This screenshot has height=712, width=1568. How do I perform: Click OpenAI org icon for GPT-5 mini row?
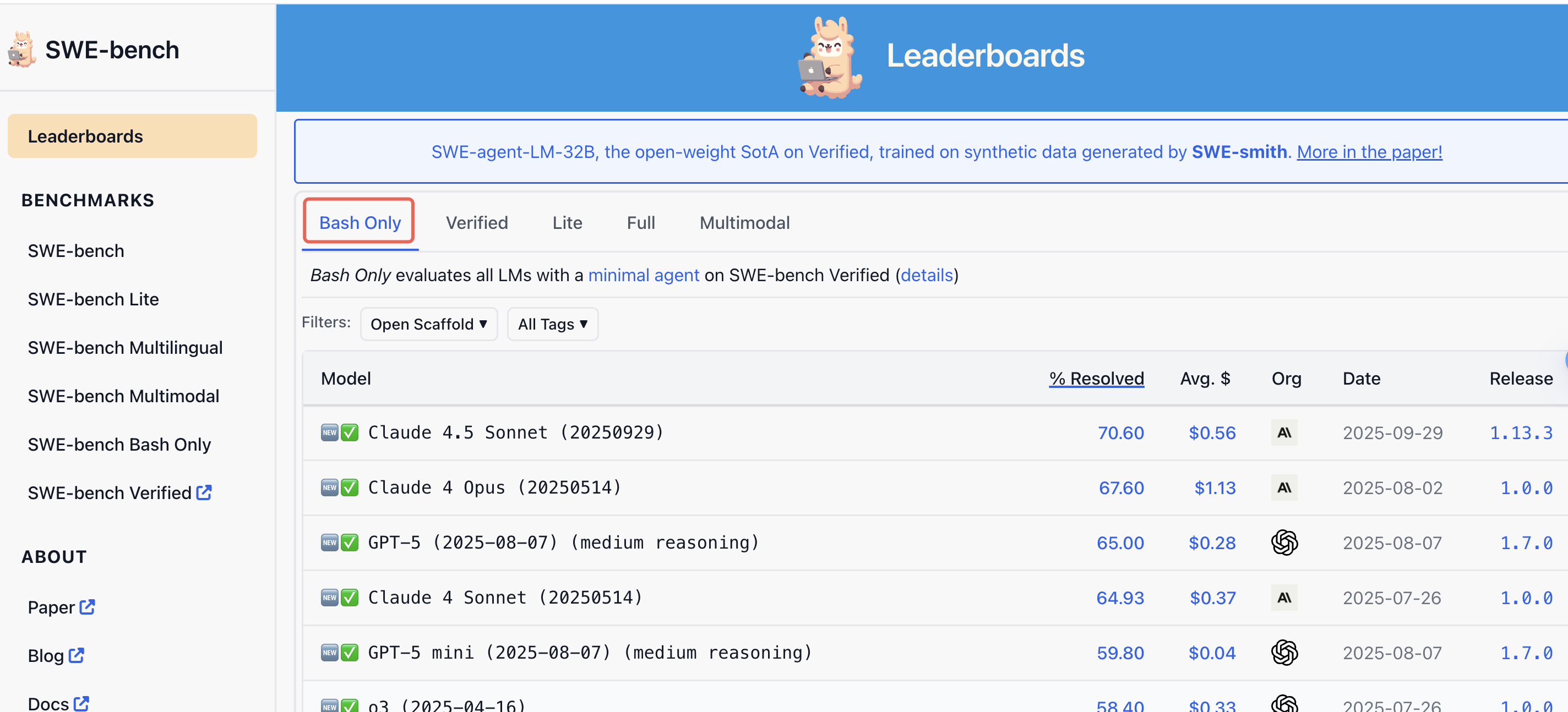pyautogui.click(x=1284, y=653)
